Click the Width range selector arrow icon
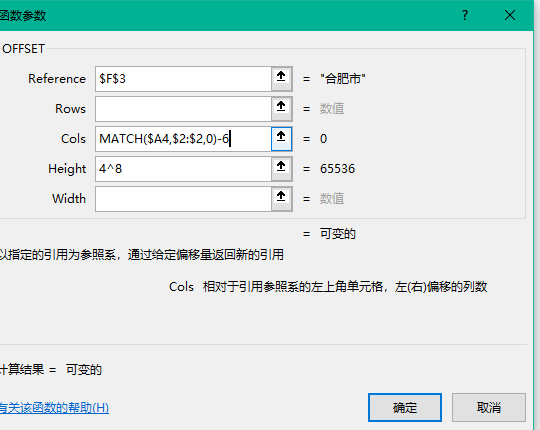 point(281,199)
